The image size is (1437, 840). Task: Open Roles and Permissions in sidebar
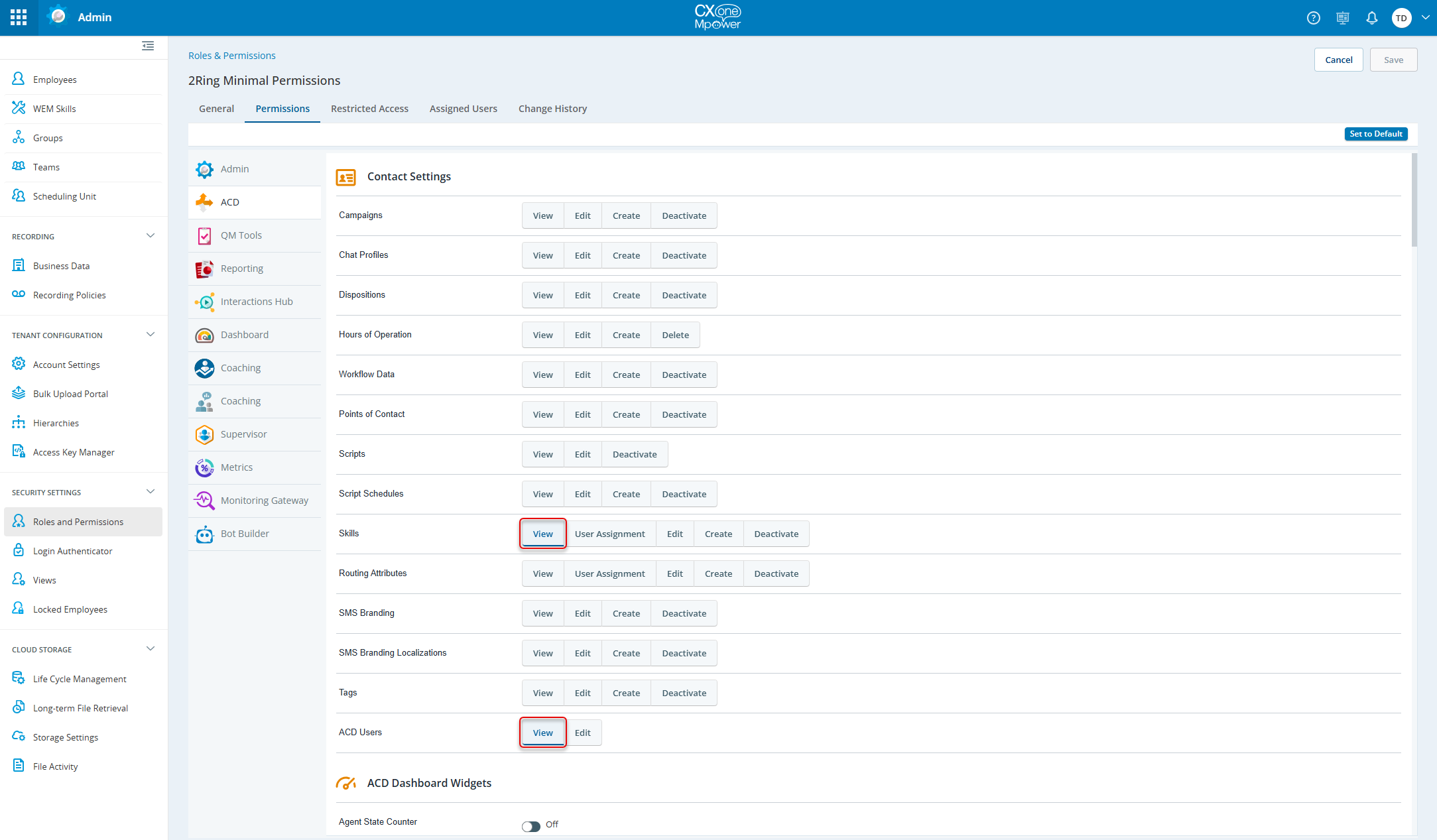pyautogui.click(x=84, y=522)
